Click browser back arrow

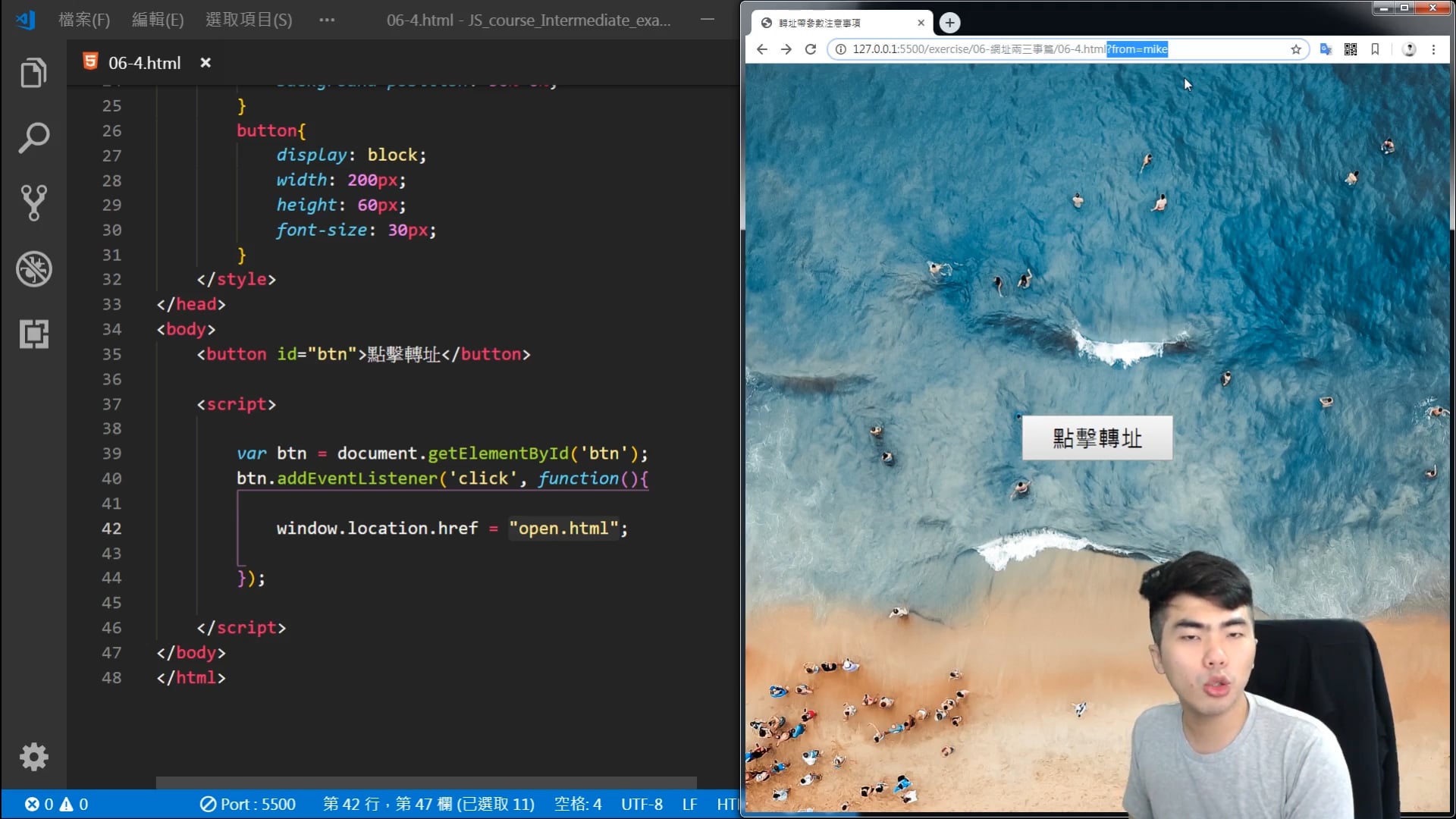click(x=762, y=49)
